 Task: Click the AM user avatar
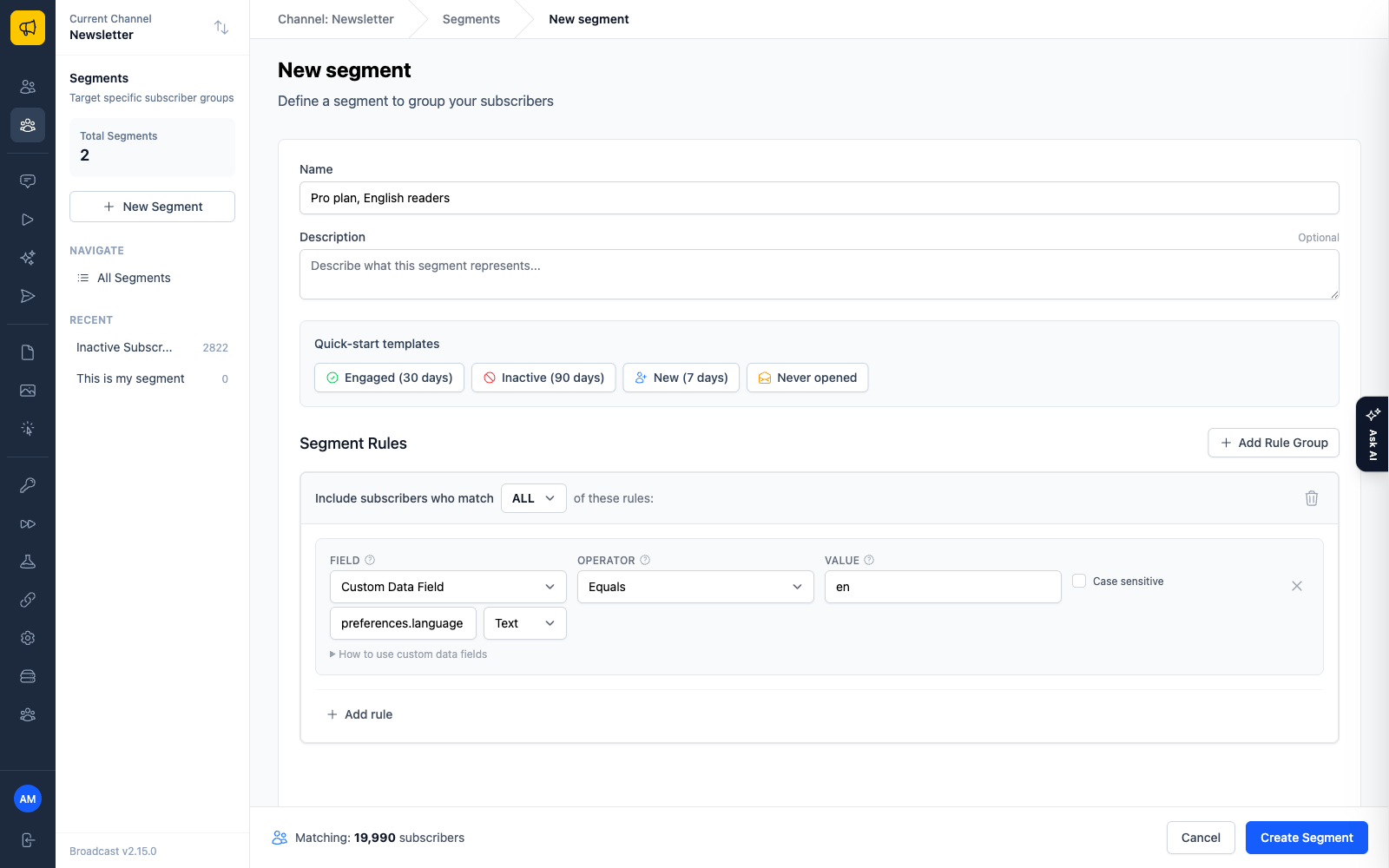28,799
